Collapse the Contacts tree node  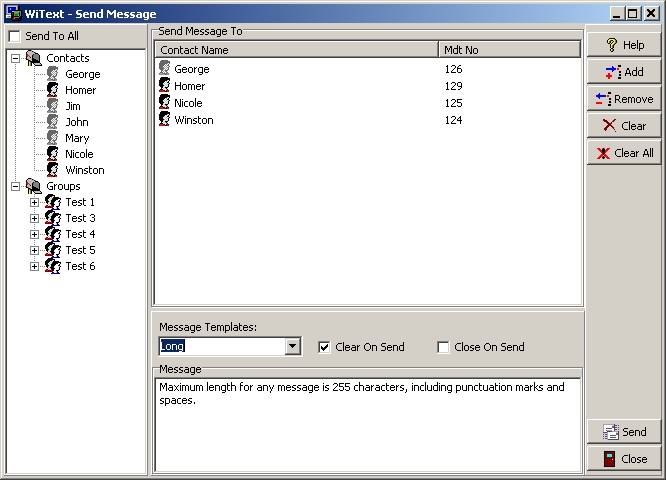15,58
